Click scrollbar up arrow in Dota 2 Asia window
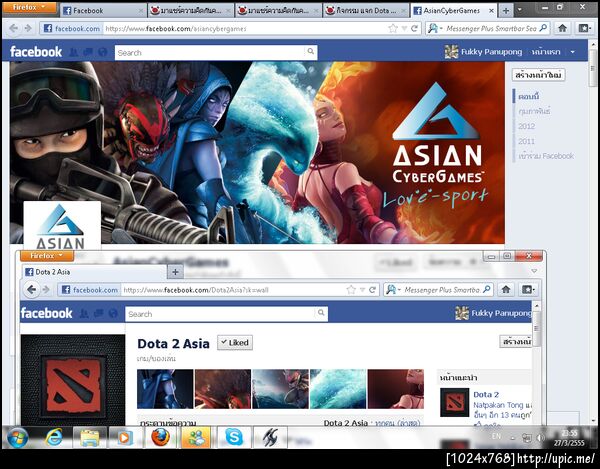The height and width of the screenshot is (469, 600). tap(536, 307)
